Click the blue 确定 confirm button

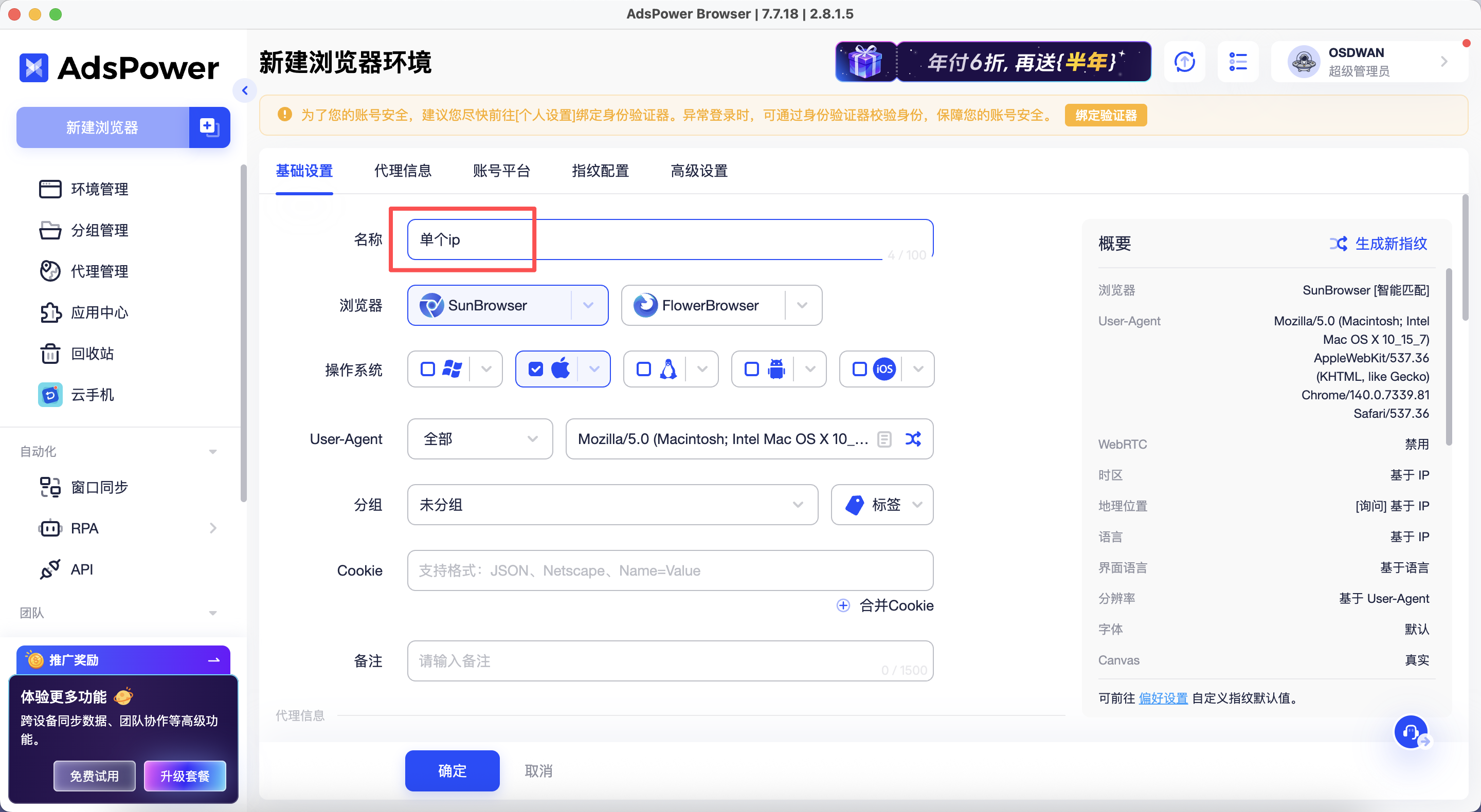tap(452, 770)
